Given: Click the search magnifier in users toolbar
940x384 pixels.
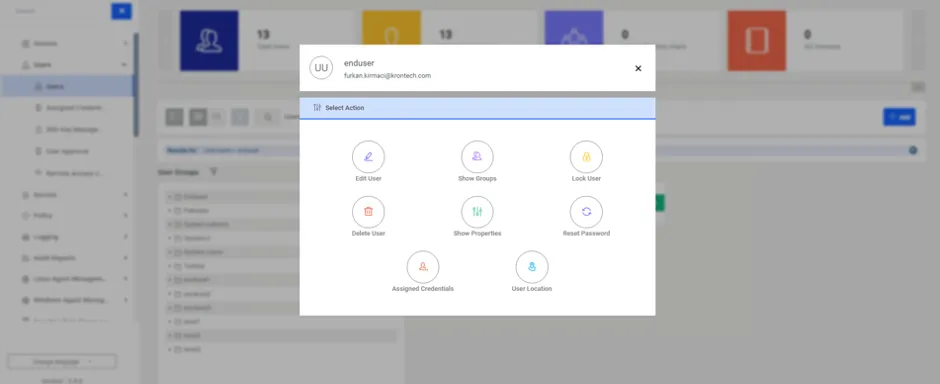Looking at the screenshot, I should point(267,117).
